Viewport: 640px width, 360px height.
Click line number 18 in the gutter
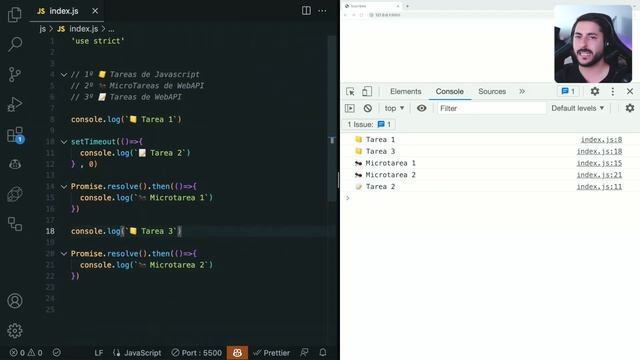pyautogui.click(x=50, y=231)
